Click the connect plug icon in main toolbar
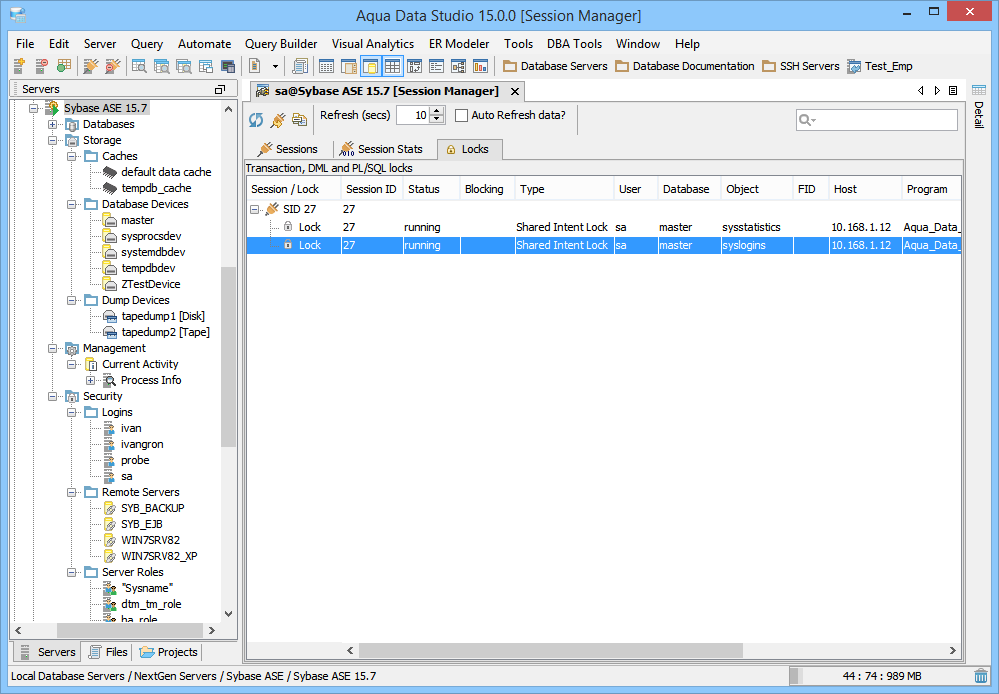999x694 pixels. point(91,66)
